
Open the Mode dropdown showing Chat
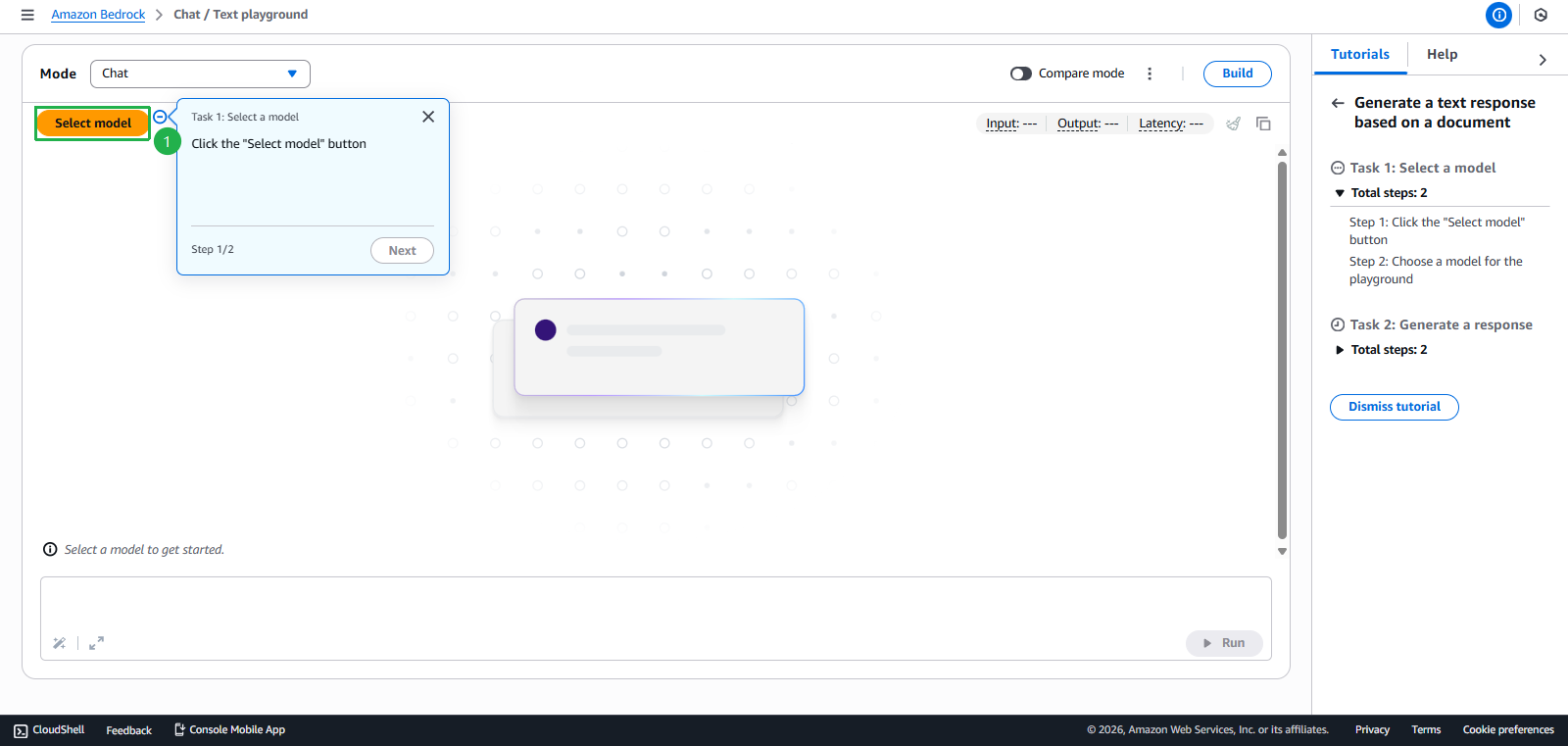tap(200, 74)
